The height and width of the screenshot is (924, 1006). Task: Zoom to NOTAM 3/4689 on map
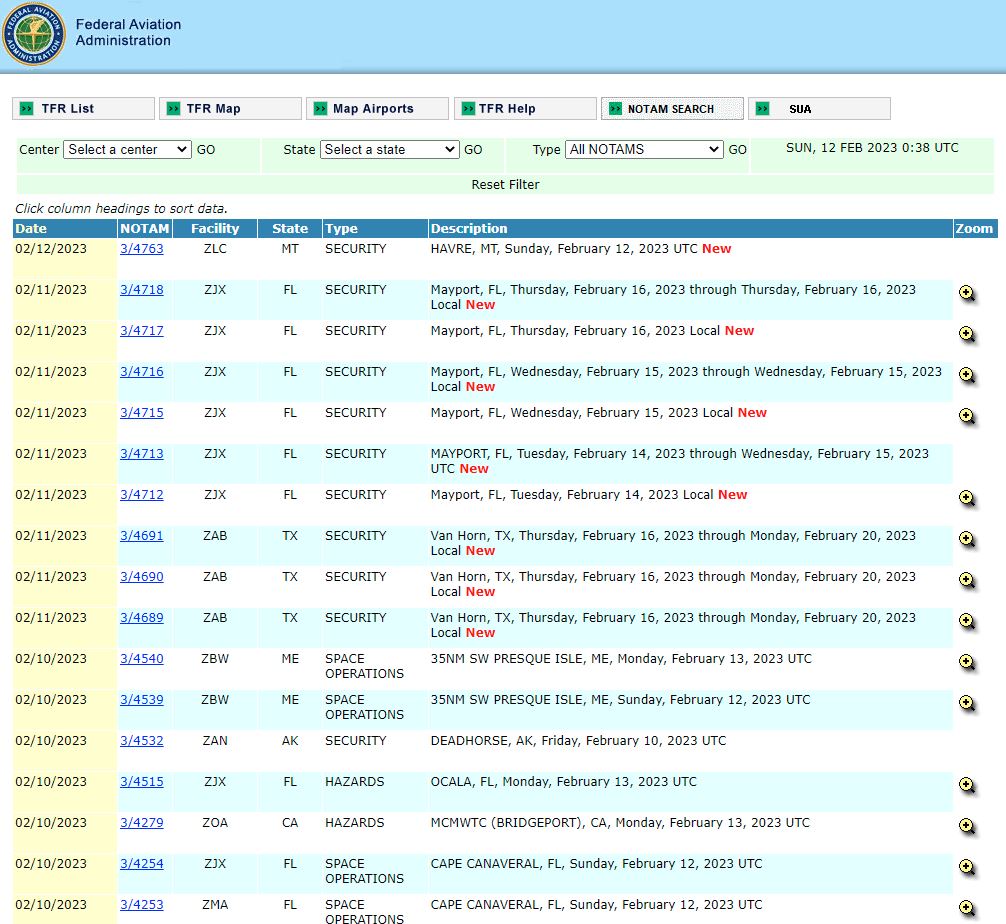[967, 622]
